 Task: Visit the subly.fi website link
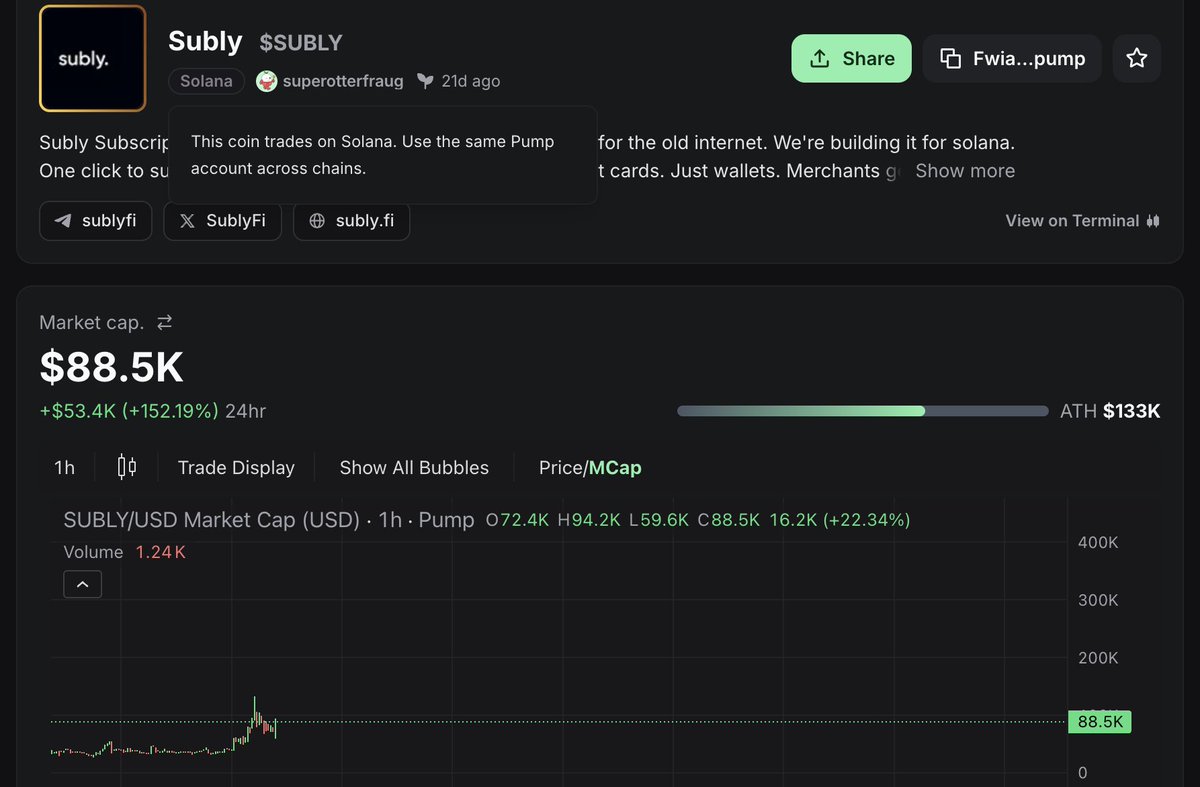[351, 221]
